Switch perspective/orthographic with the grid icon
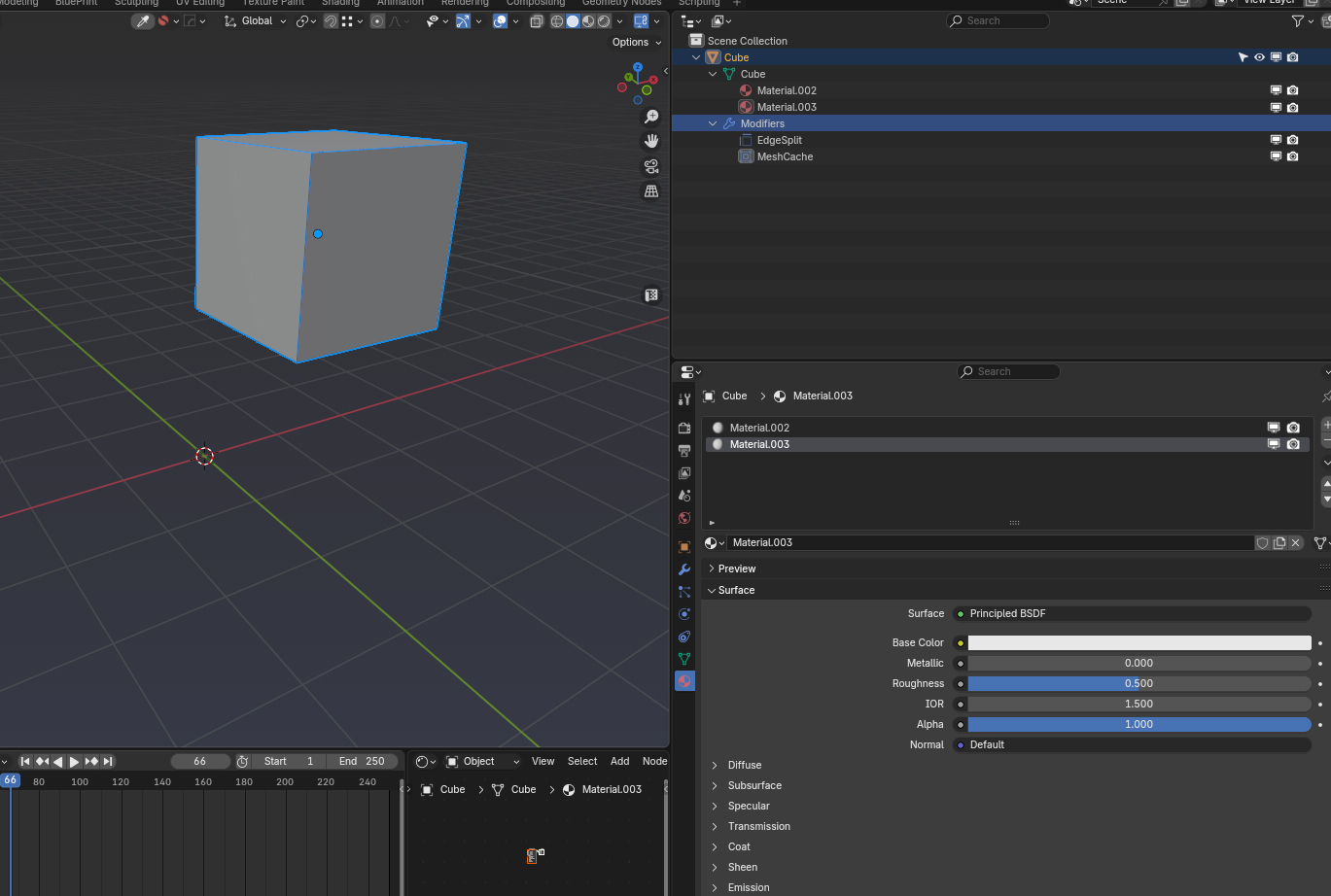 pyautogui.click(x=651, y=191)
